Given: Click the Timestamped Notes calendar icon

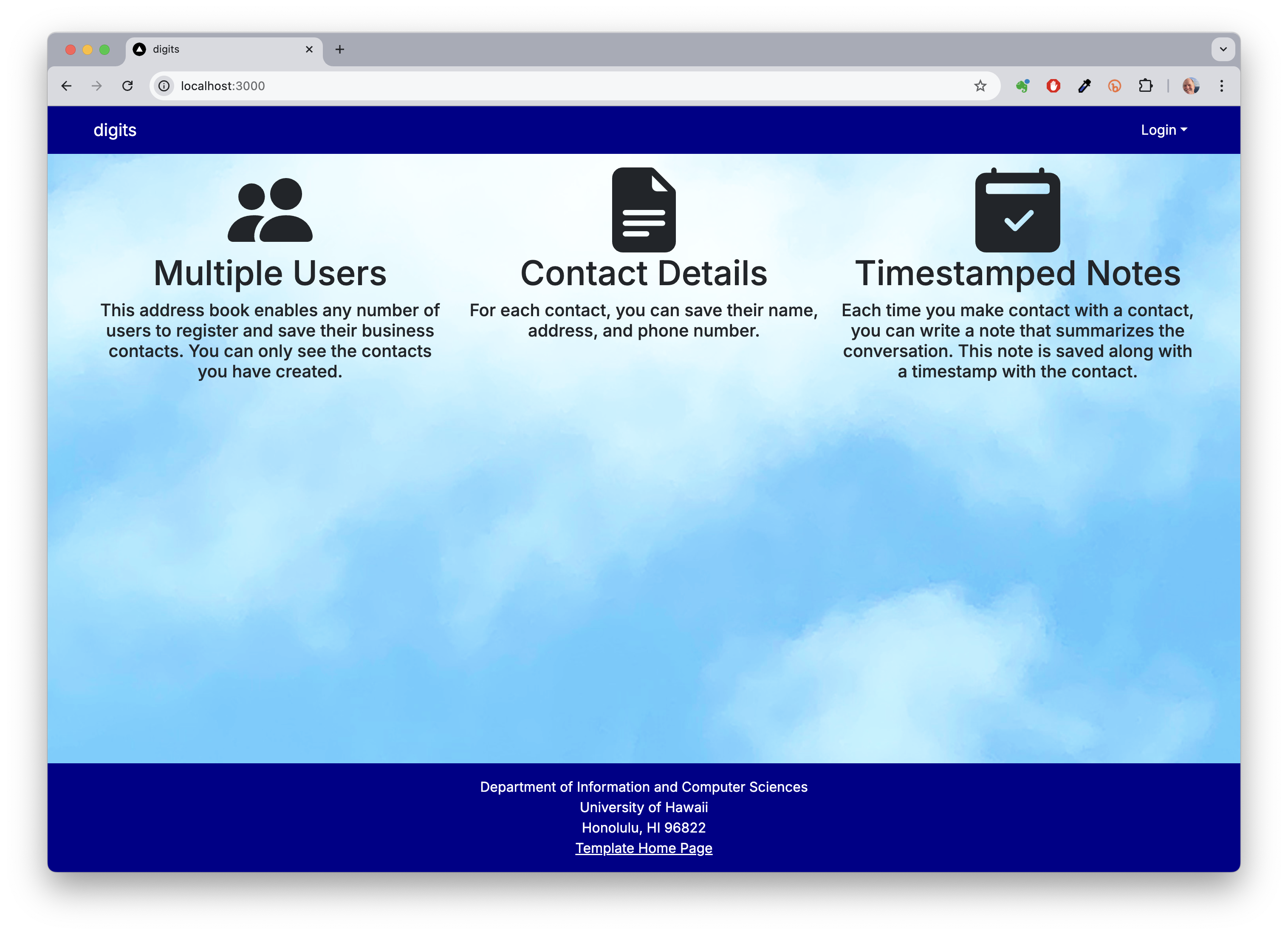Looking at the screenshot, I should tap(1017, 210).
